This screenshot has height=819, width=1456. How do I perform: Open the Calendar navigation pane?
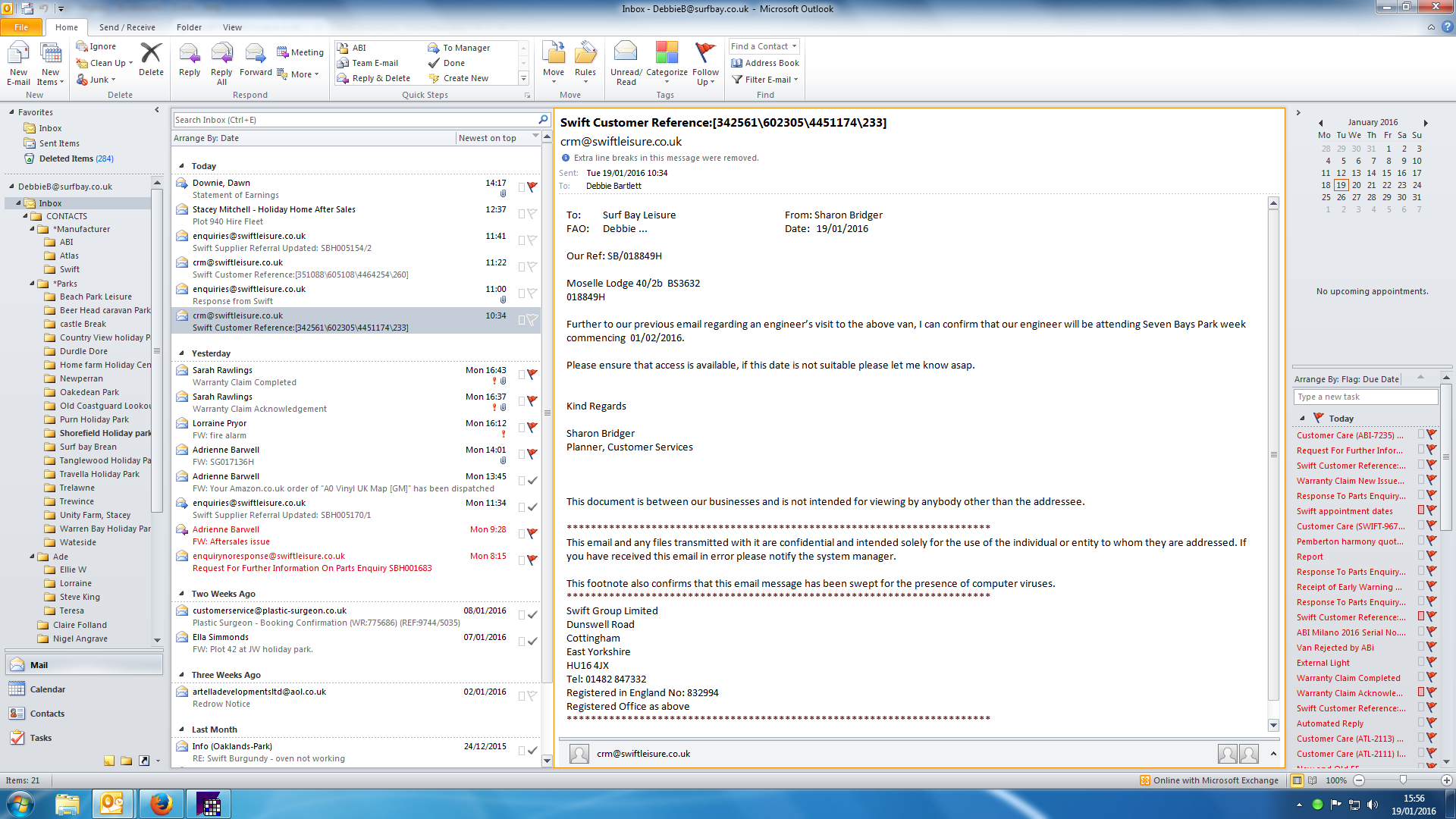pyautogui.click(x=47, y=689)
